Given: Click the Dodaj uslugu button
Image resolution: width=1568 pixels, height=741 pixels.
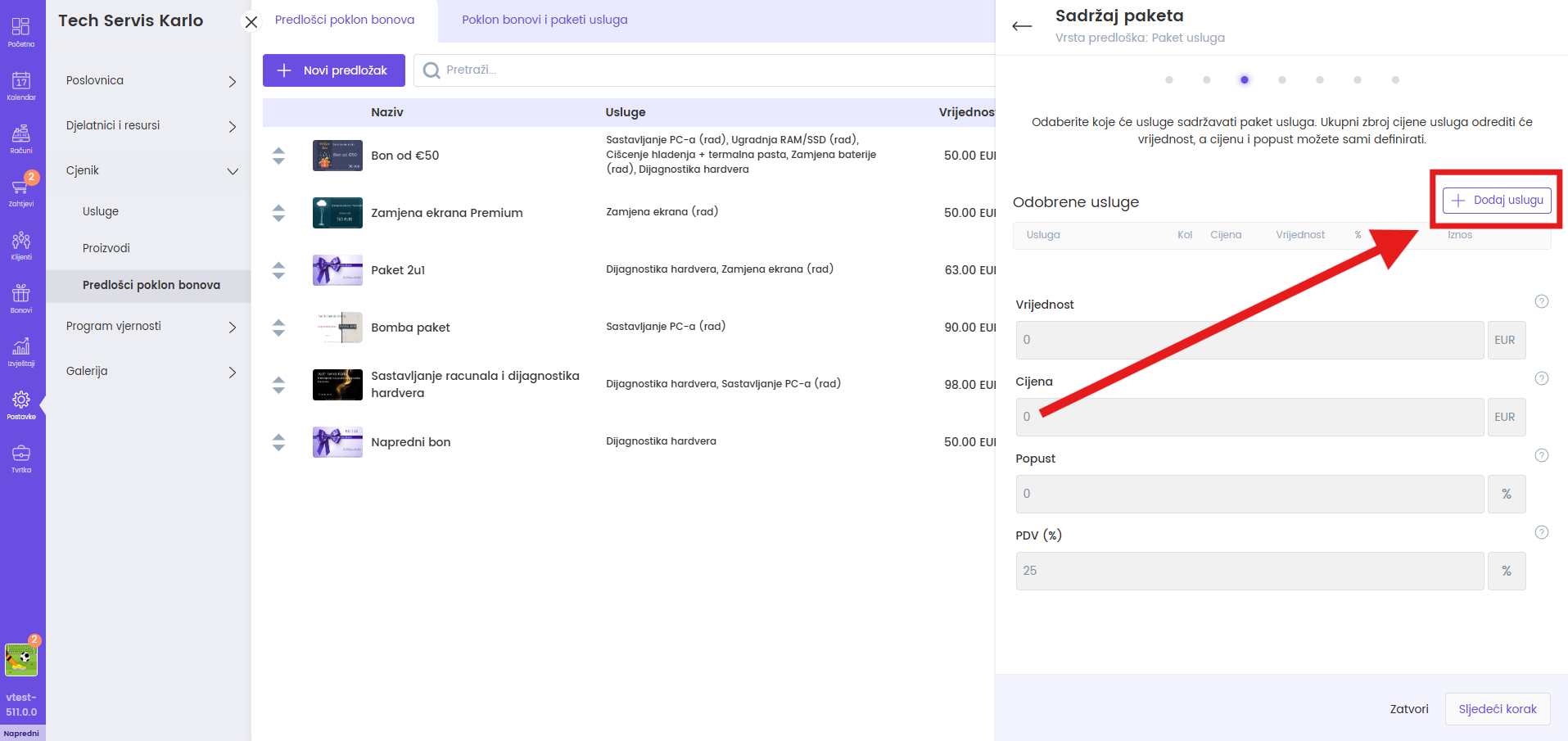Looking at the screenshot, I should click(x=1496, y=201).
